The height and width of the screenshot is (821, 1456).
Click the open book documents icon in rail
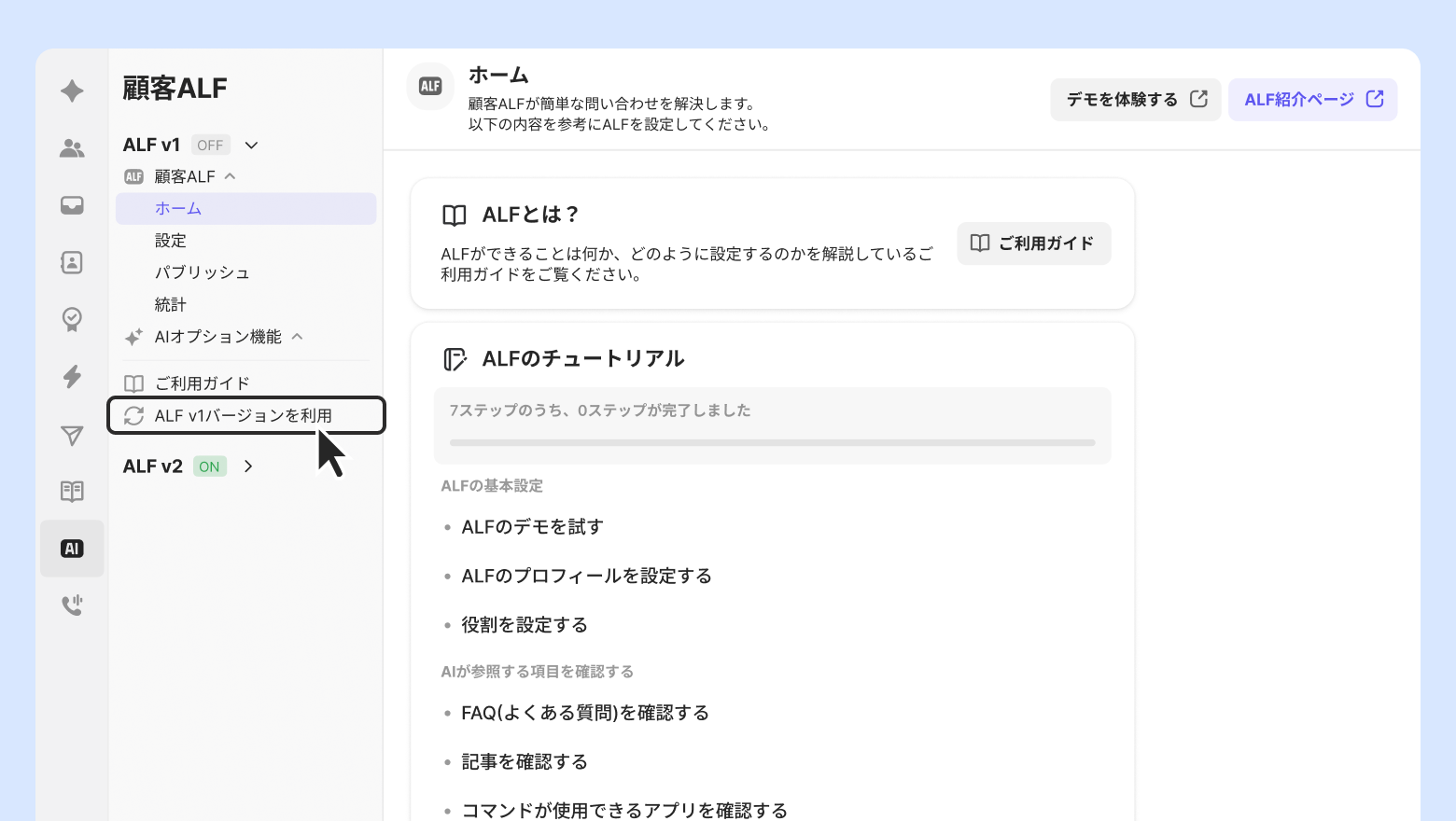point(72,492)
